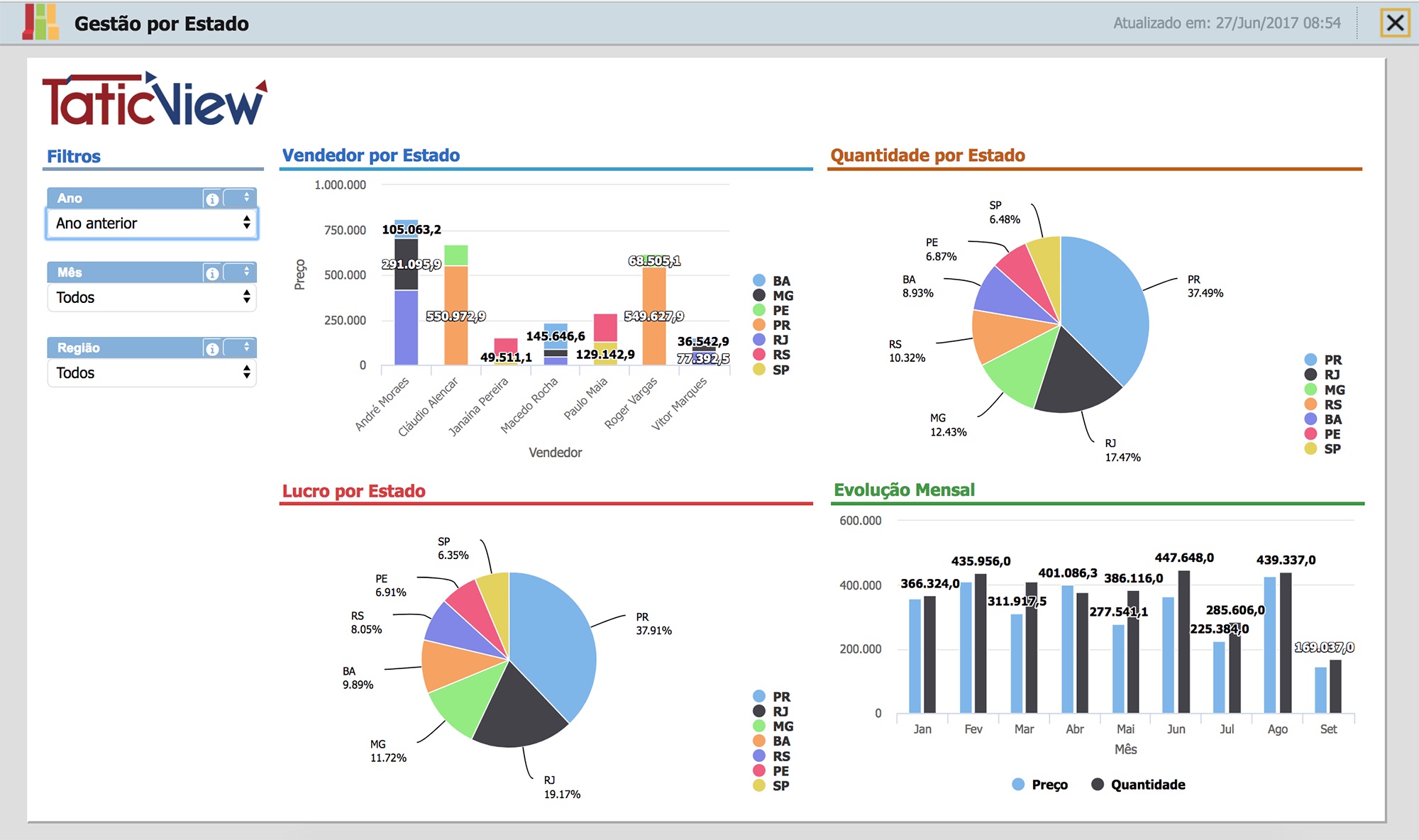
Task: Click the sort arrows on Ano filter header
Action: (x=246, y=197)
